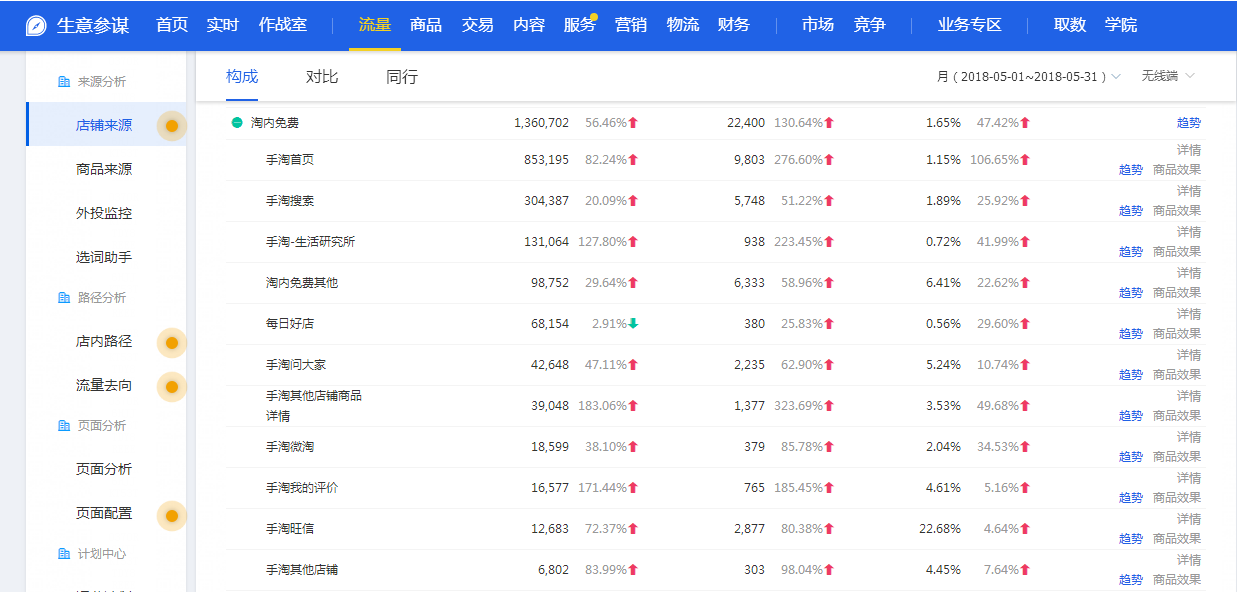The height and width of the screenshot is (592, 1237).
Task: Click the orange dot next to 店内路径
Action: tap(172, 343)
